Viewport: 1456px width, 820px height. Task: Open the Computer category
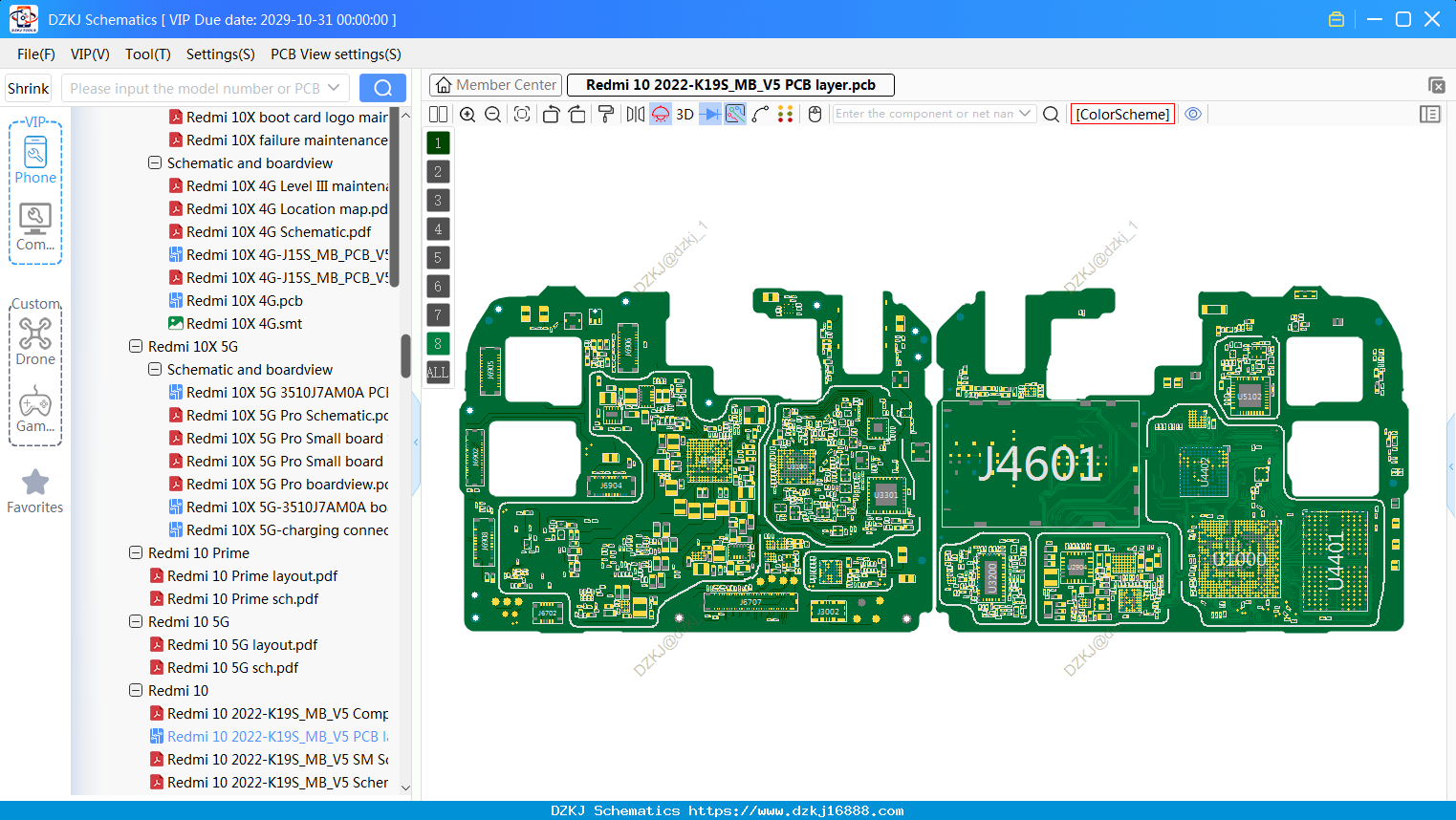point(35,227)
